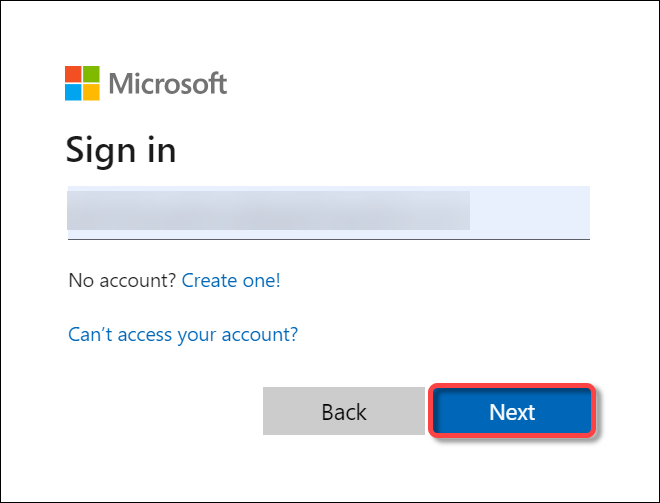Click the white Next label text
This screenshot has height=503, width=660.
(x=512, y=412)
